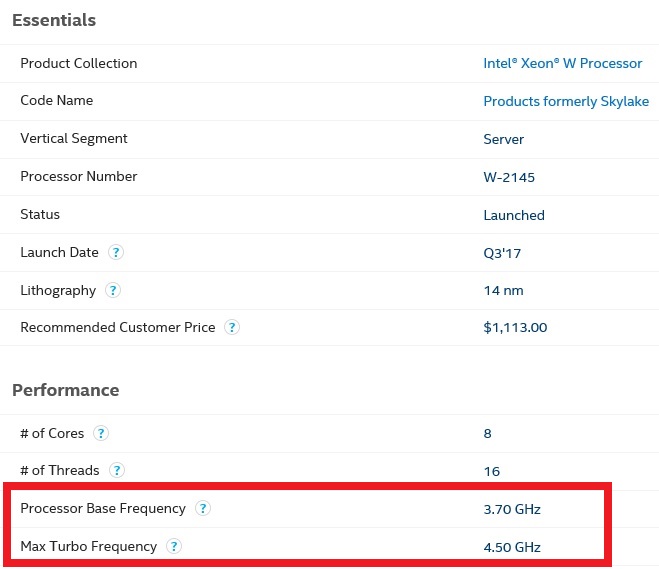
Task: Click the Launch Date label text
Action: [59, 253]
